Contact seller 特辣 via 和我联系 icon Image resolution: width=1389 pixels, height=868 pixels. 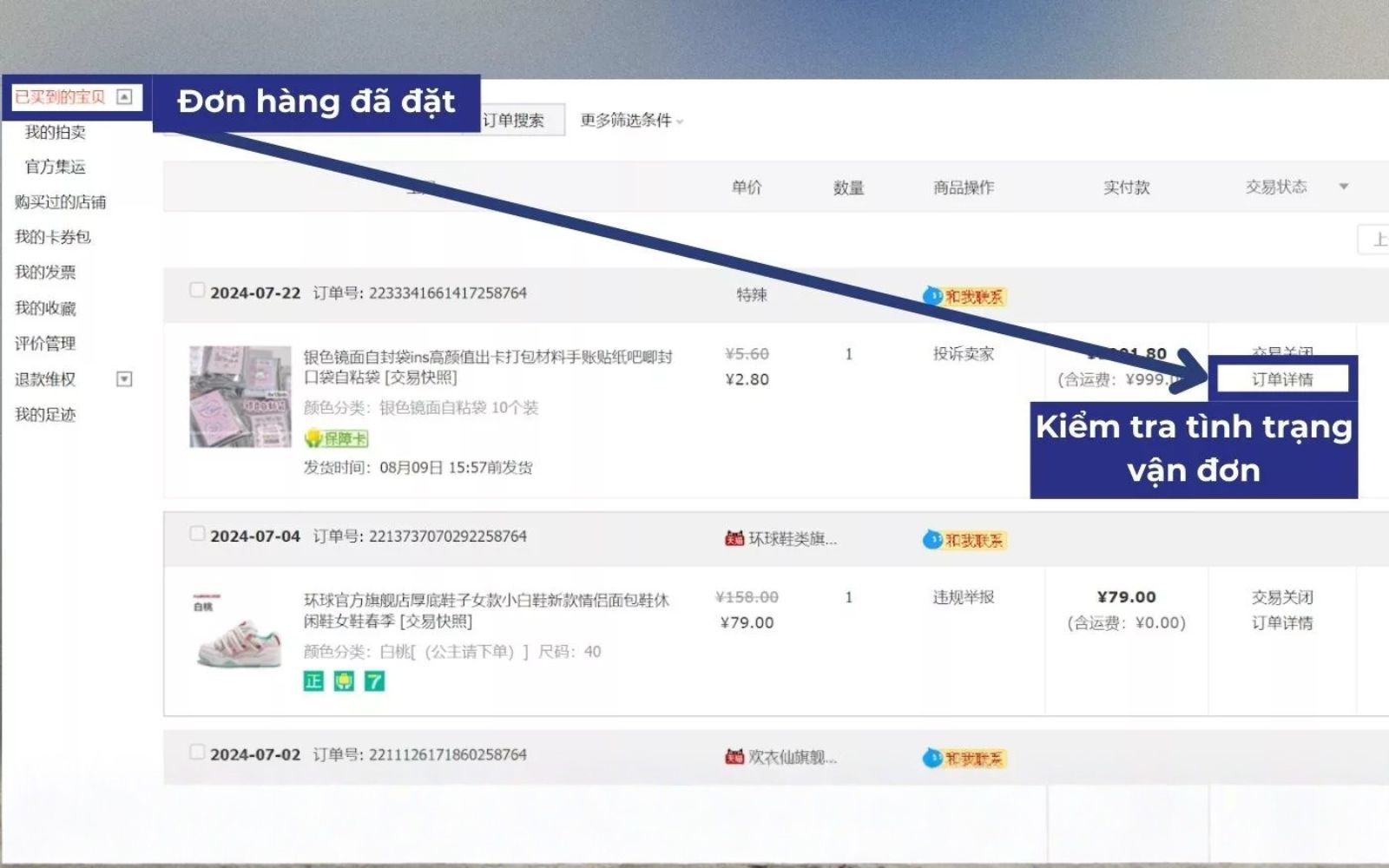[x=964, y=296]
